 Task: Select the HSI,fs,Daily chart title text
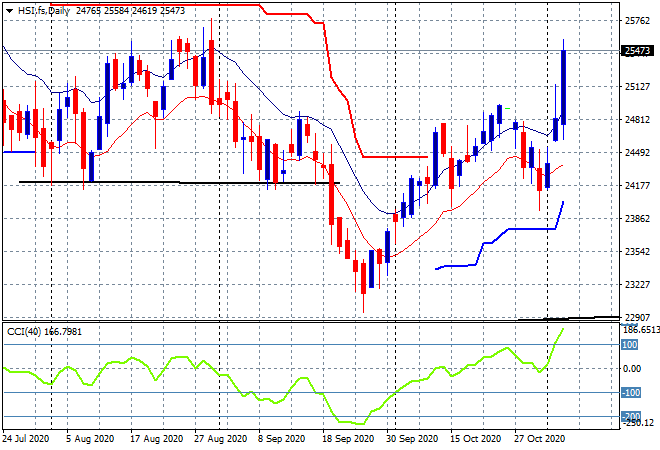coord(44,11)
